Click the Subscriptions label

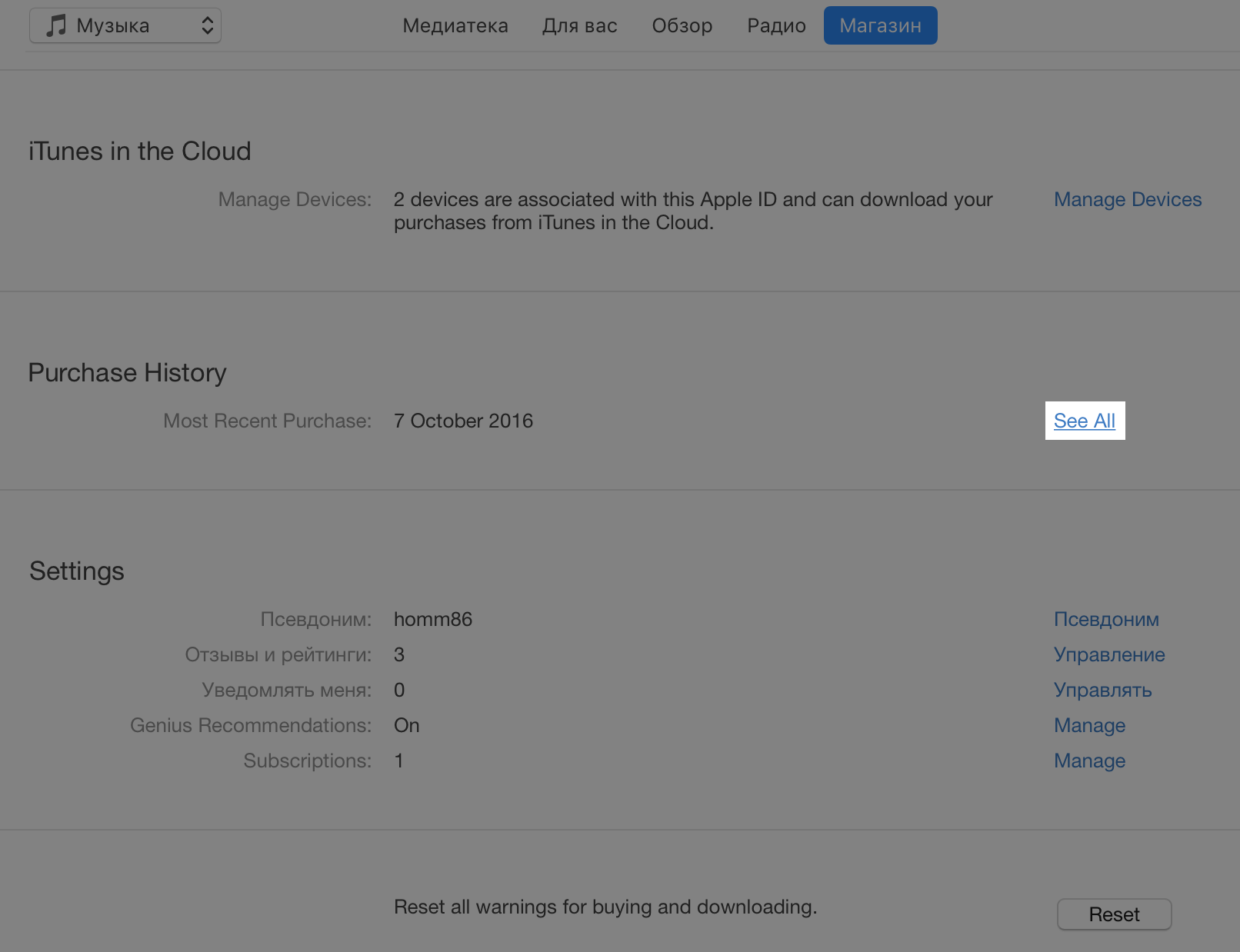point(308,761)
